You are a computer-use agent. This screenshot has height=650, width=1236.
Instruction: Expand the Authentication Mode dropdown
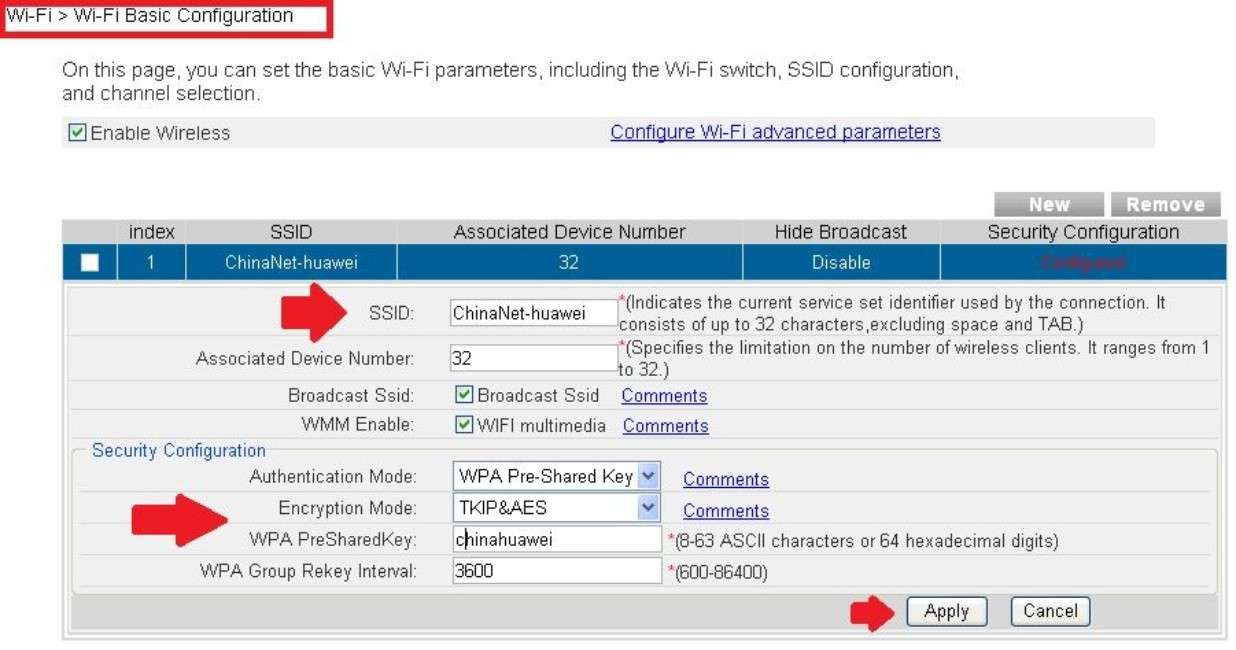click(x=557, y=477)
